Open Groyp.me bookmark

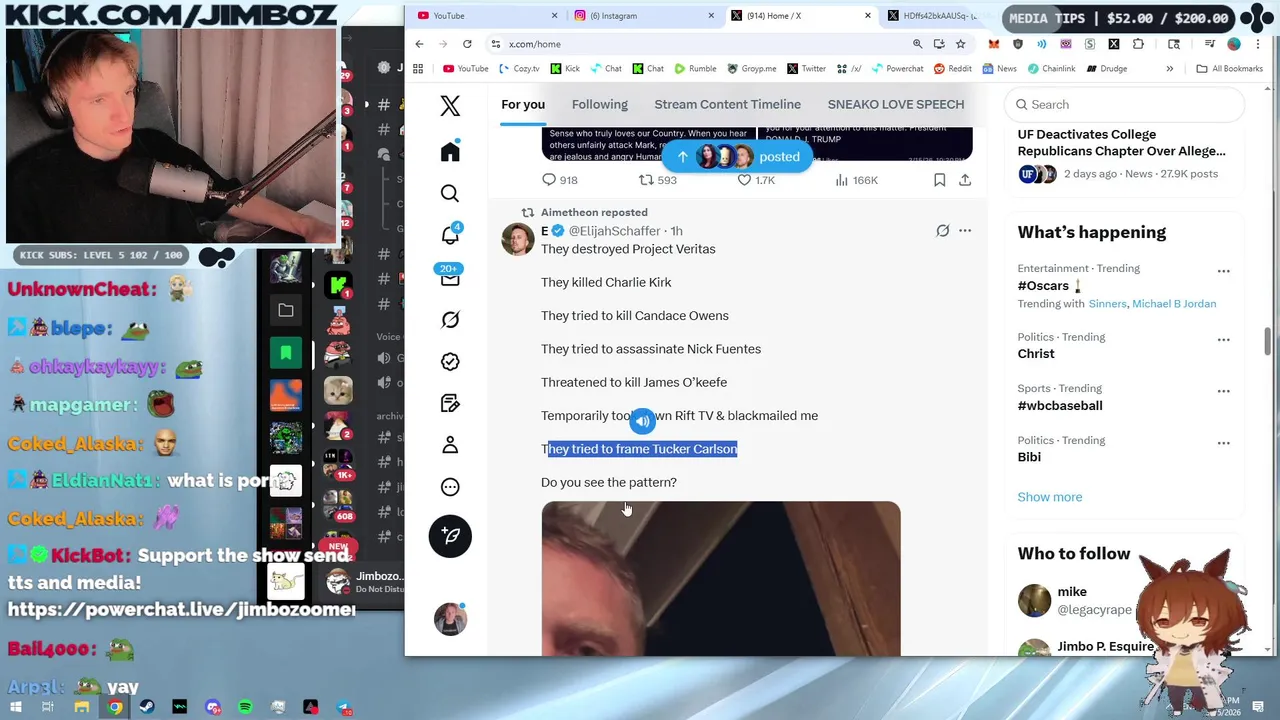point(750,69)
